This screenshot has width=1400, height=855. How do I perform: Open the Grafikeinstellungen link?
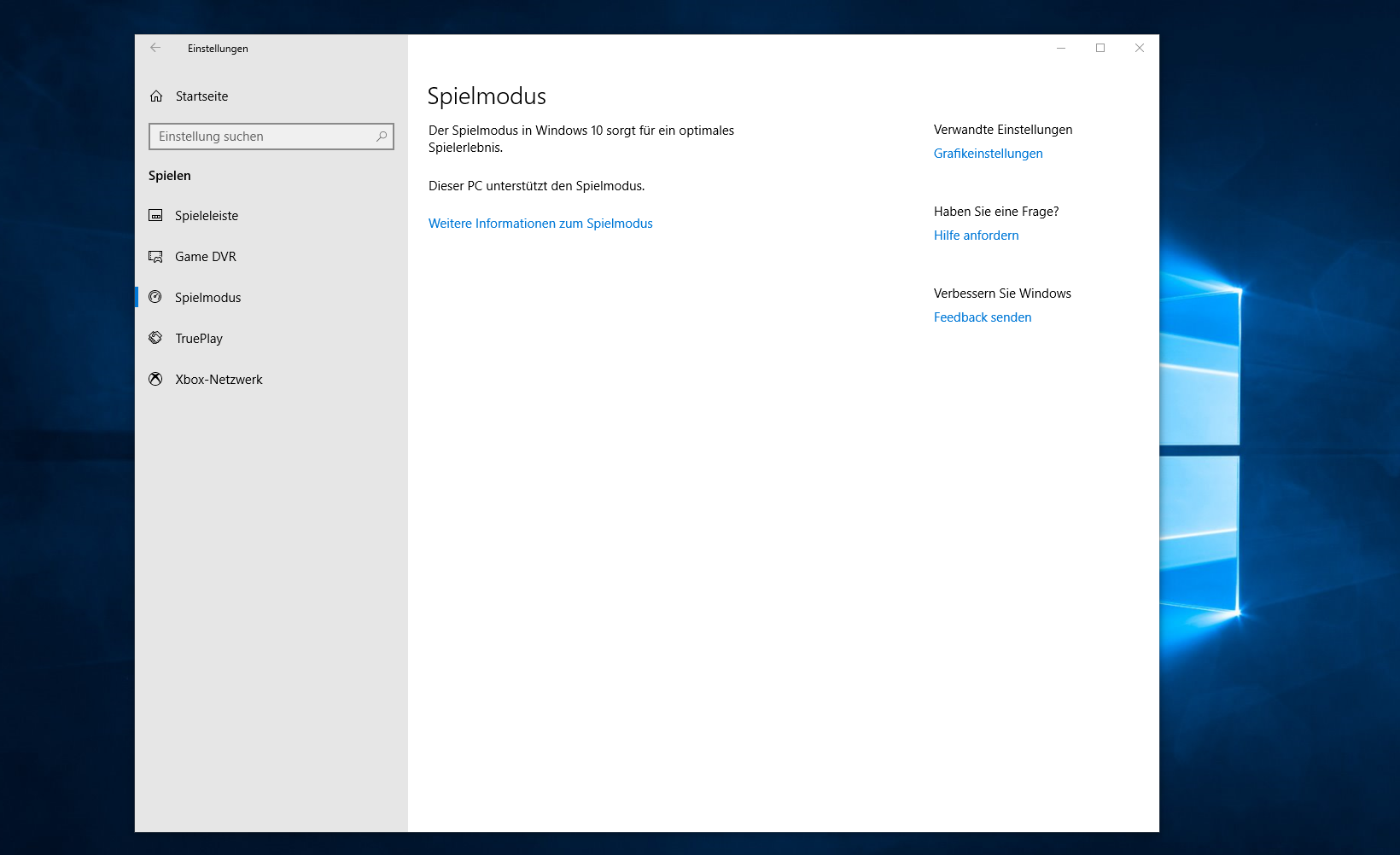988,154
